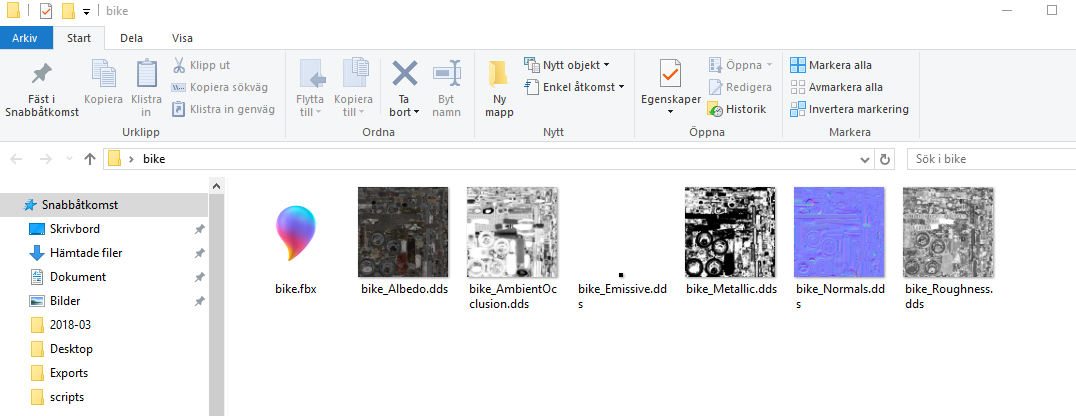This screenshot has height=416, width=1076.
Task: Create a new folder with Ny mapp
Action: click(x=499, y=89)
